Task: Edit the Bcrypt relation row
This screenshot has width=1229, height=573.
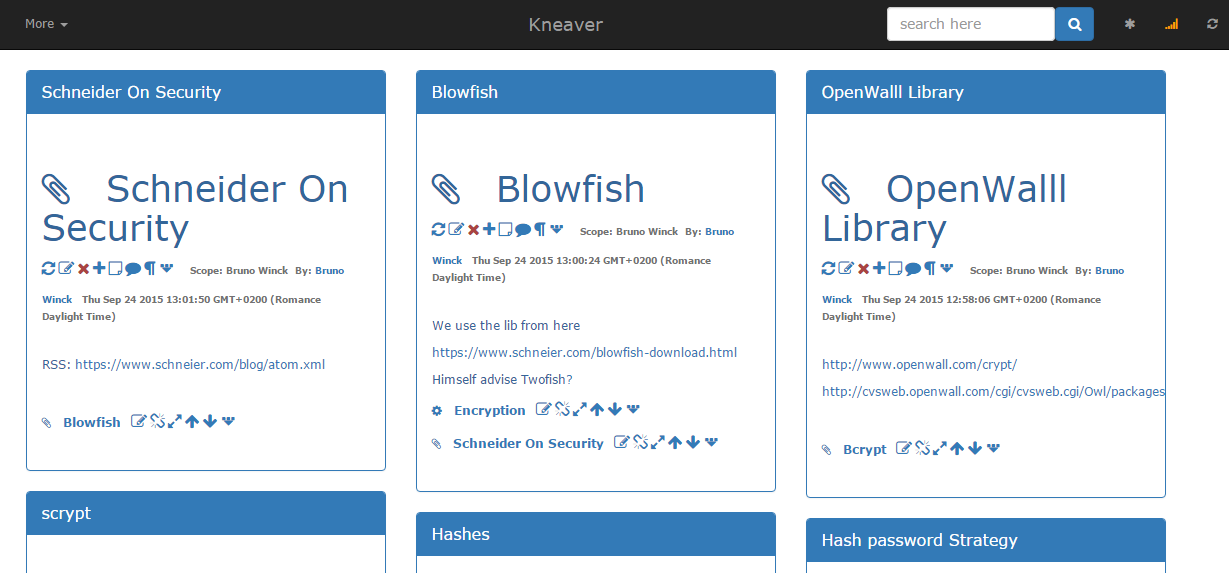Action: (x=904, y=448)
